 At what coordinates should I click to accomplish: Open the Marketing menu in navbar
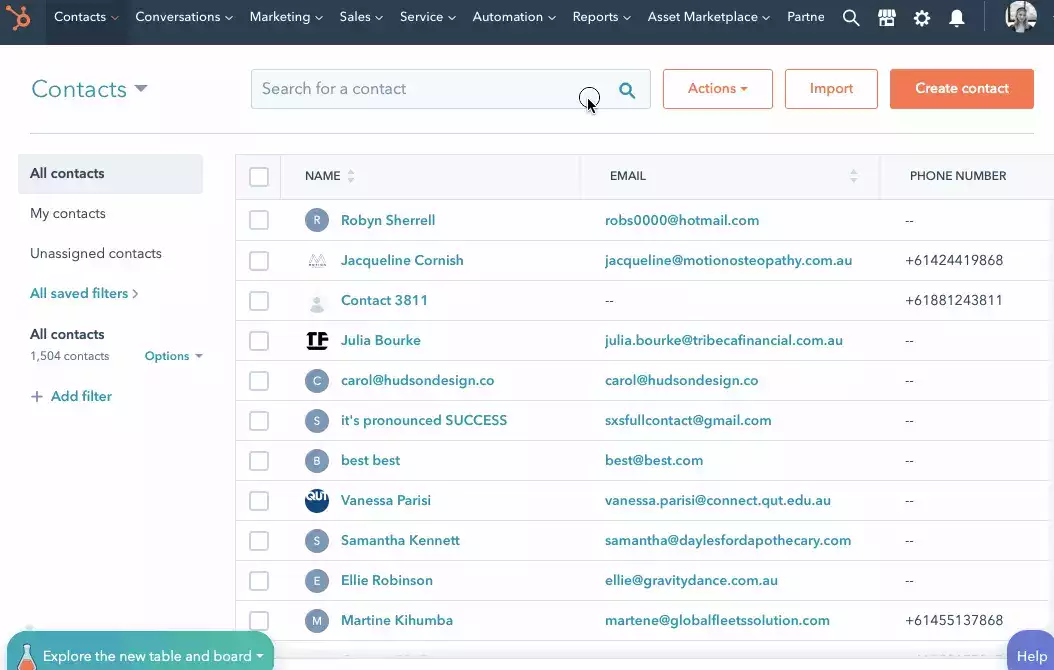pos(286,17)
